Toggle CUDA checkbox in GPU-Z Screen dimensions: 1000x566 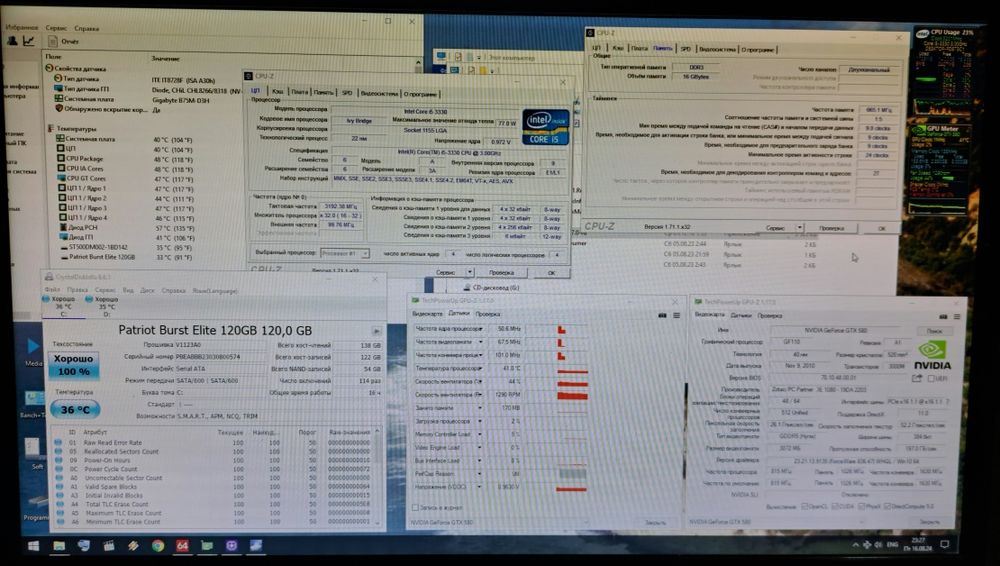coord(833,507)
